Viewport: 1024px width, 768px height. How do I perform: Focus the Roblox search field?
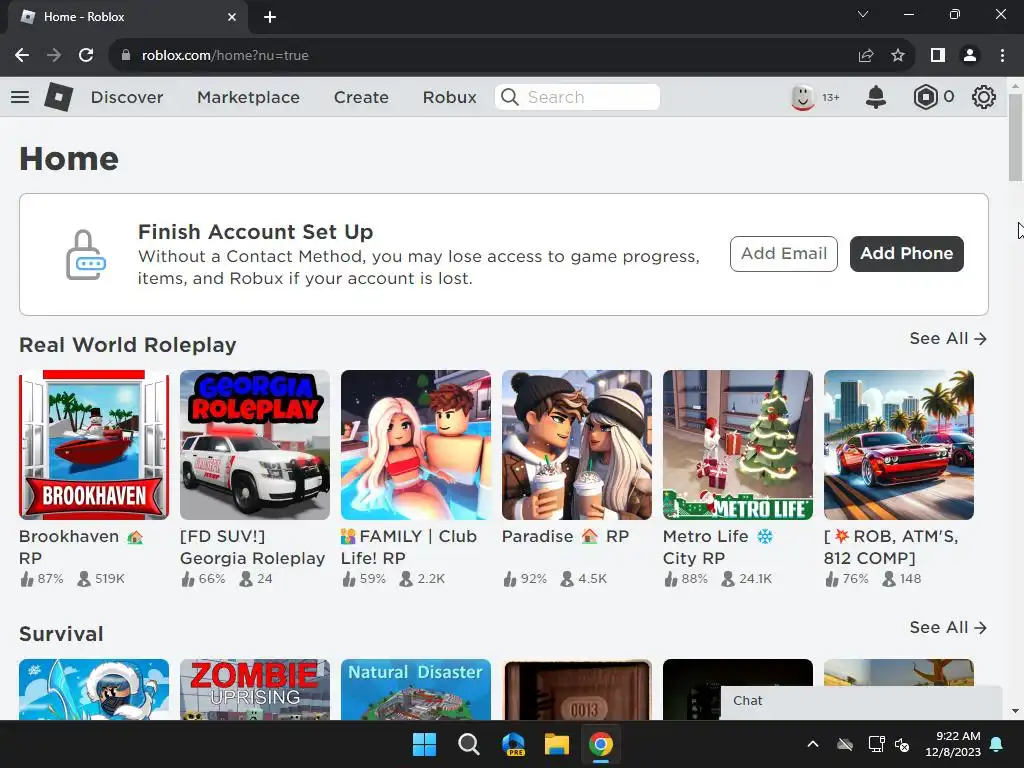[577, 97]
